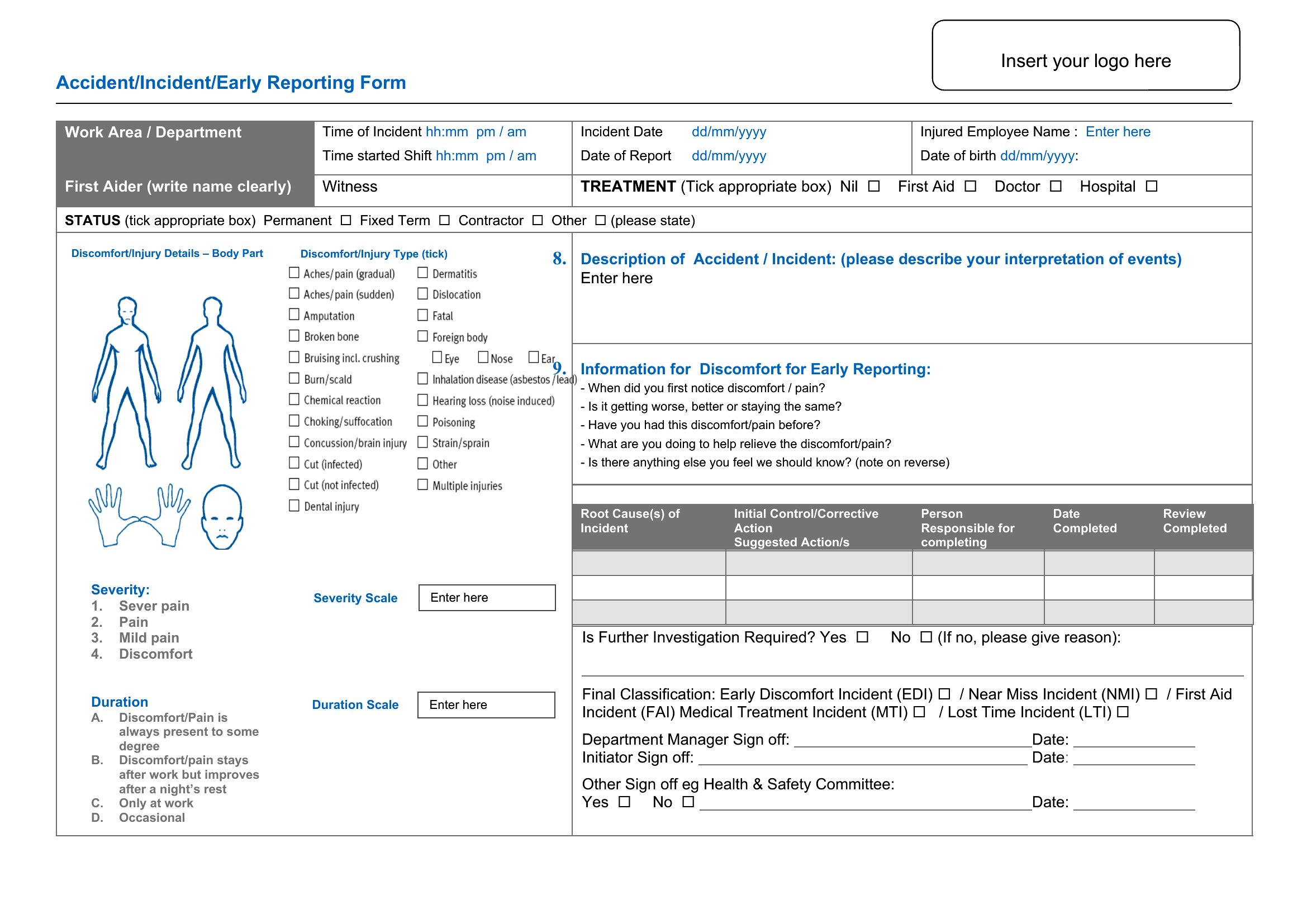Viewport: 1307px width, 924px height.
Task: Click the hands diagram
Action: click(x=140, y=516)
